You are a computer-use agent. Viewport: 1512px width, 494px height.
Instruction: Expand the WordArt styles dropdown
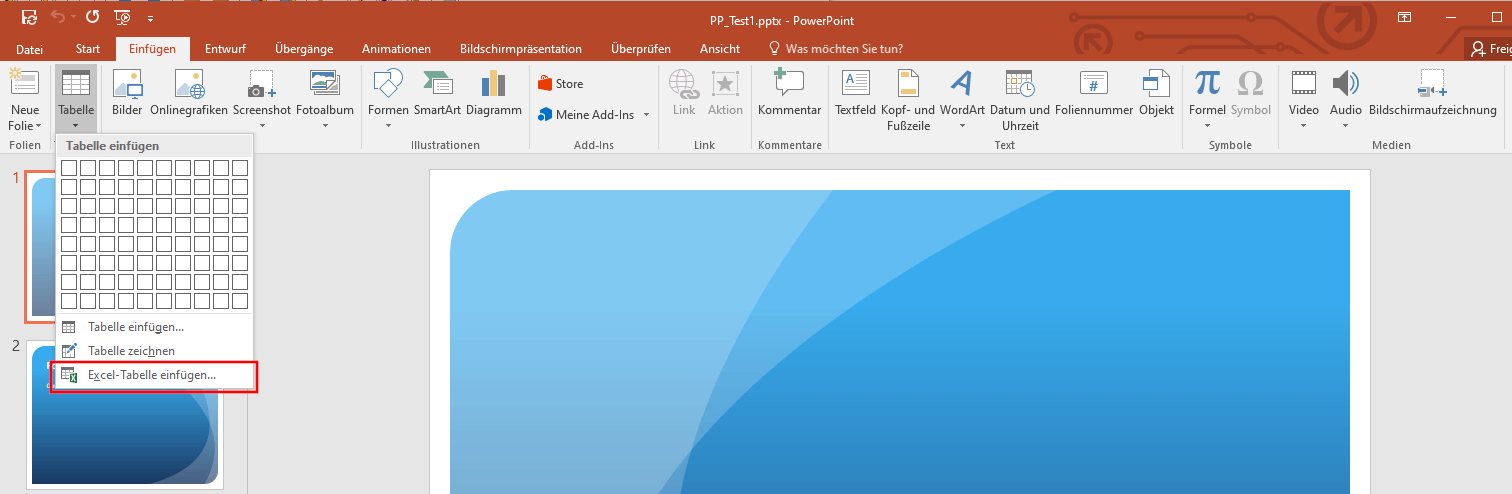coord(962,126)
